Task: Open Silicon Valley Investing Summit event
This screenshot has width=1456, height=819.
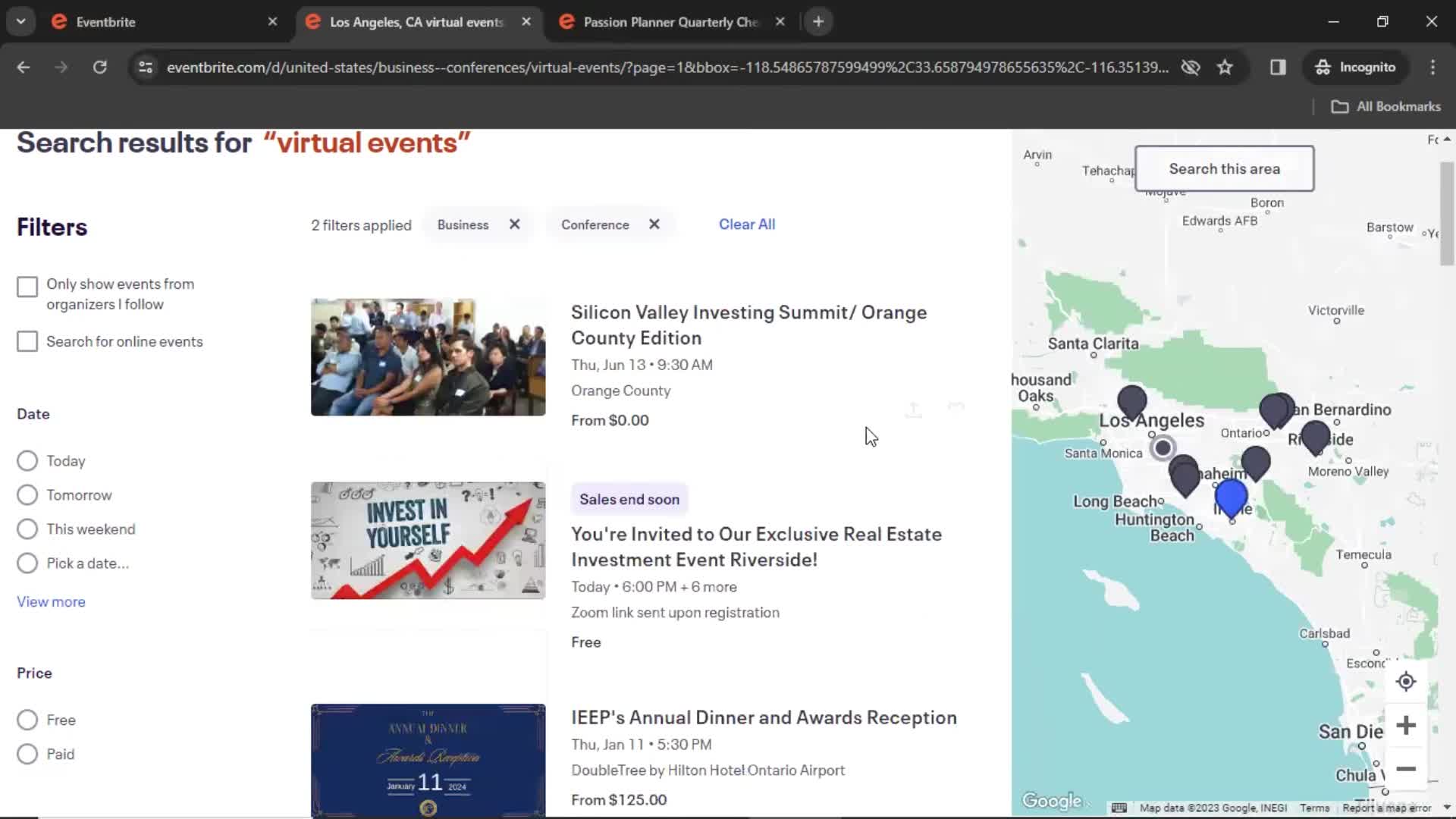Action: [x=748, y=325]
